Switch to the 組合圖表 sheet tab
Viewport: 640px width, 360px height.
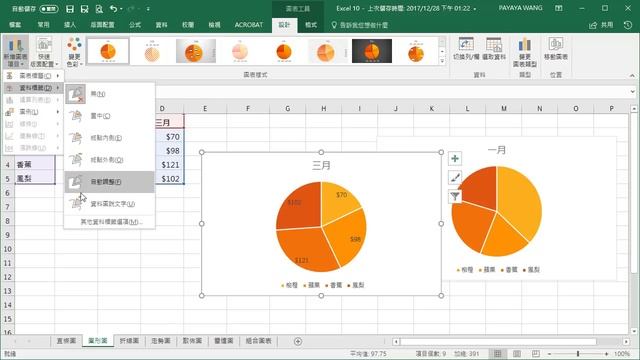coord(258,341)
